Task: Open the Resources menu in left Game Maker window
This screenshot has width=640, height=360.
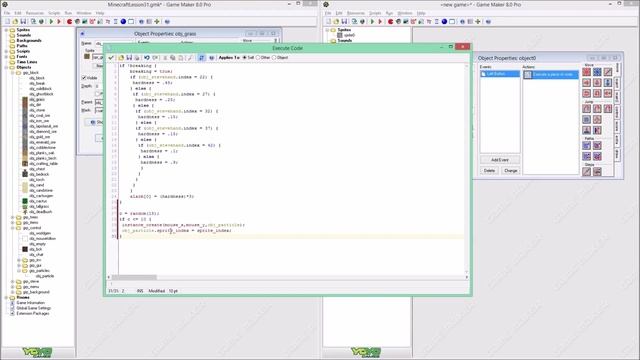Action: point(34,13)
